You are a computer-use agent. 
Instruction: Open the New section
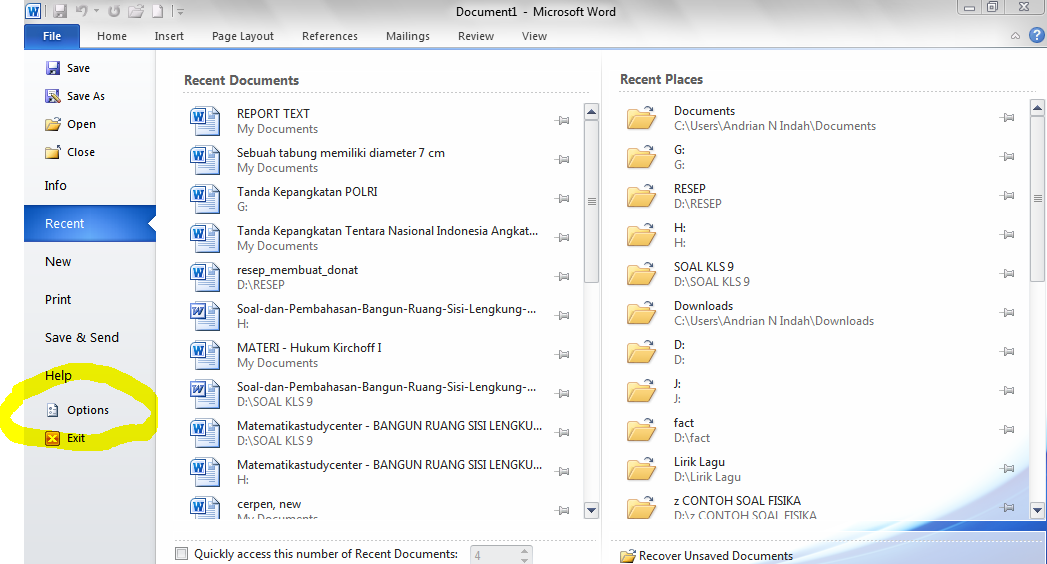(58, 262)
